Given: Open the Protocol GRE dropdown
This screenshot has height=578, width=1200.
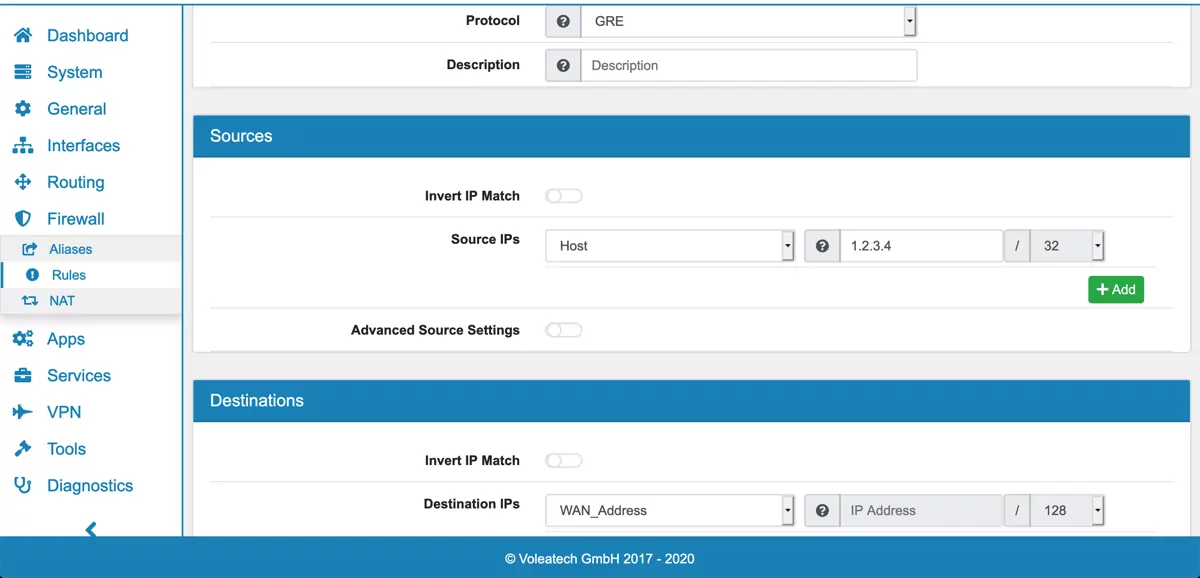Looking at the screenshot, I should pyautogui.click(x=747, y=21).
